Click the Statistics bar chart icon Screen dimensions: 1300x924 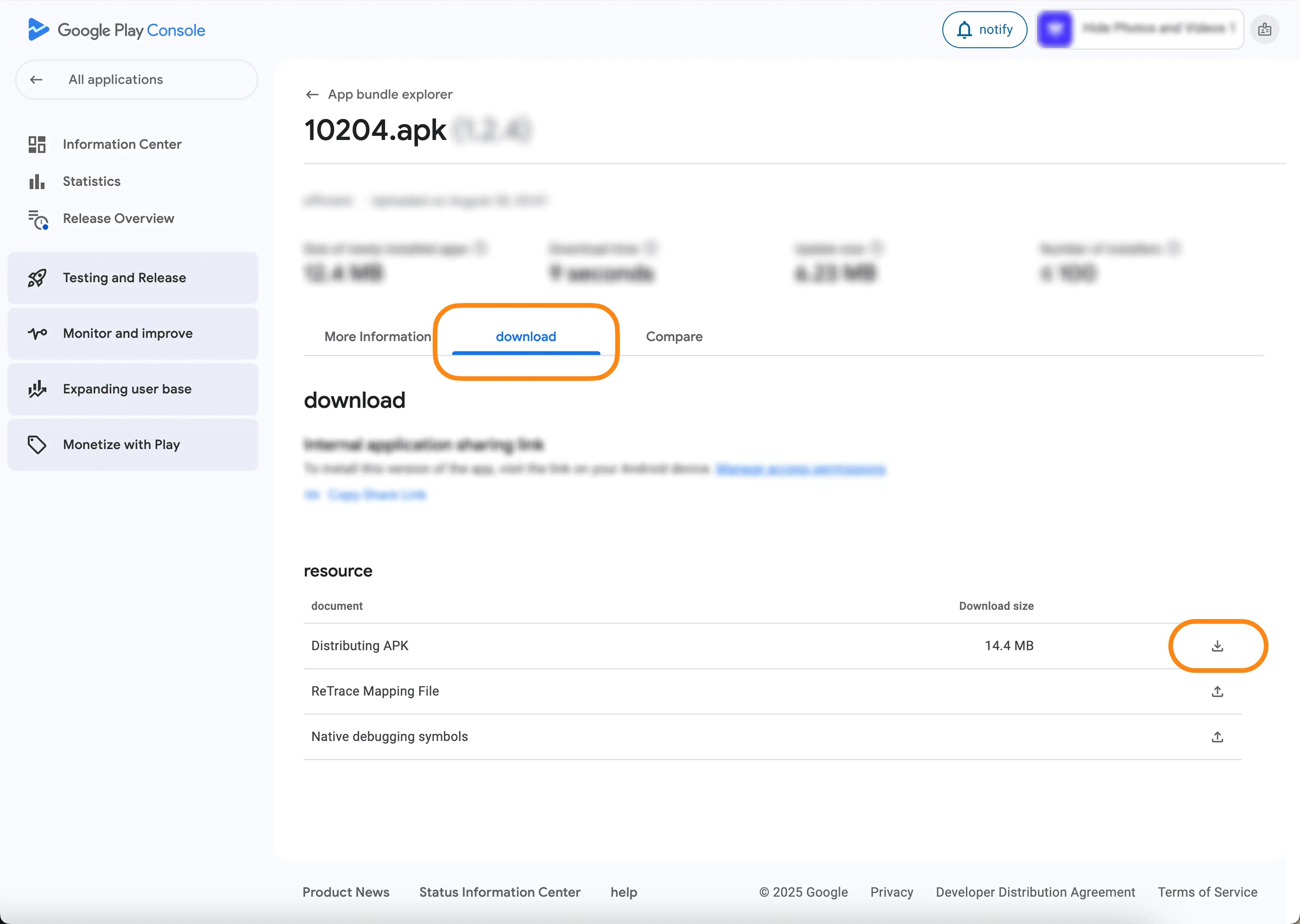pos(37,182)
